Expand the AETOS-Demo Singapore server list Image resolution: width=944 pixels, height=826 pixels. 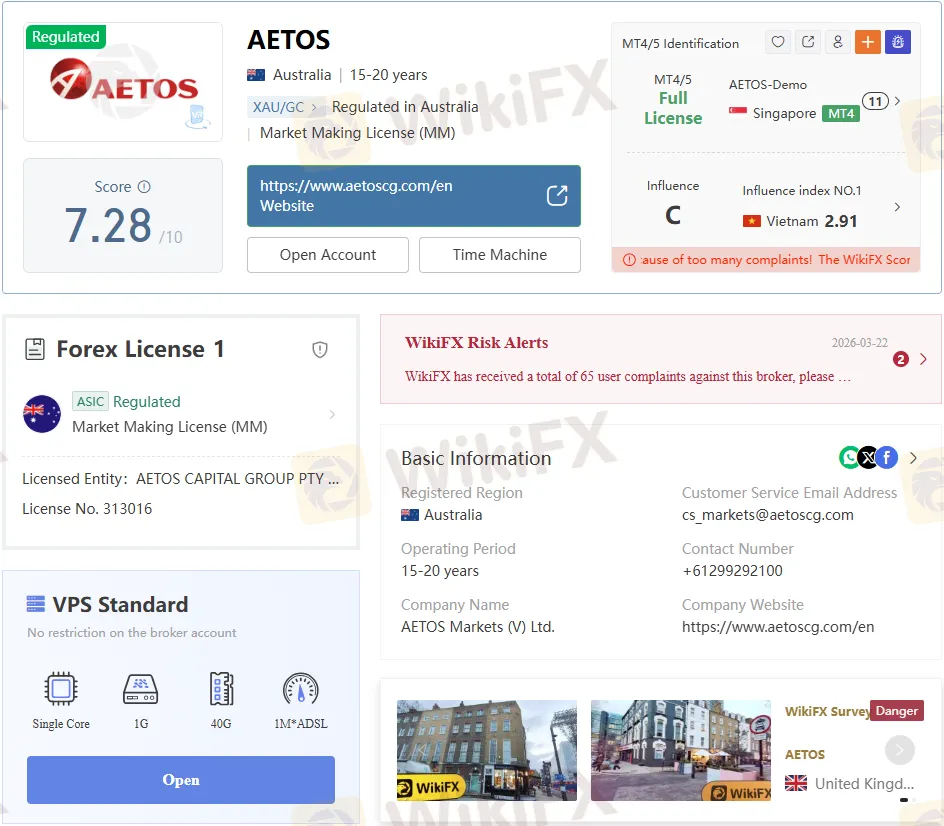(x=897, y=101)
